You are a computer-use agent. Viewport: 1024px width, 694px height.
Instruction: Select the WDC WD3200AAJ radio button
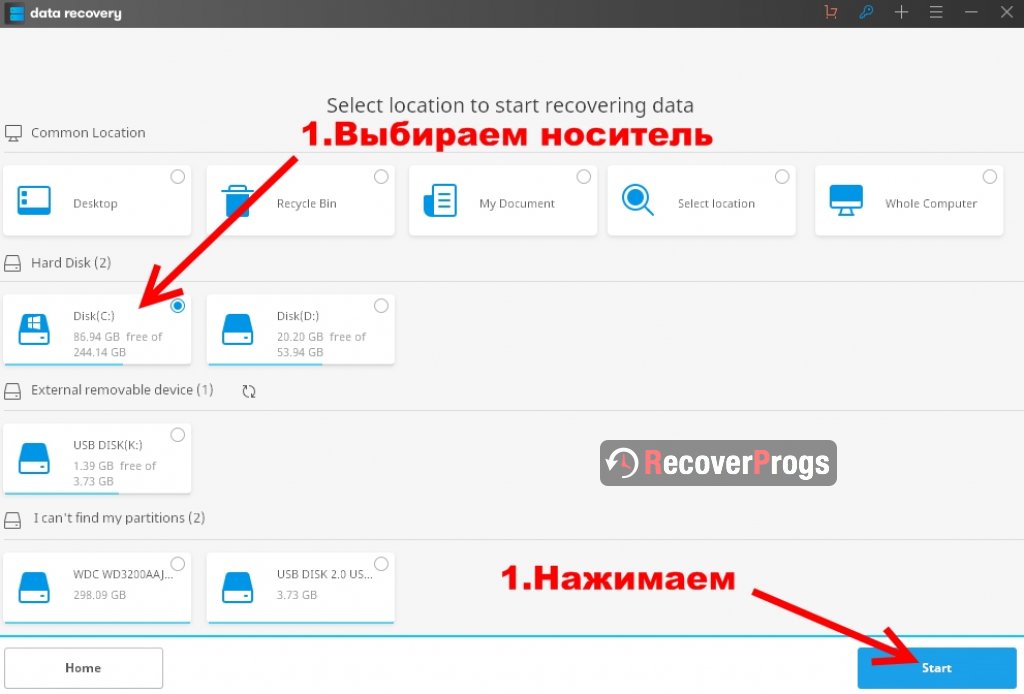178,563
